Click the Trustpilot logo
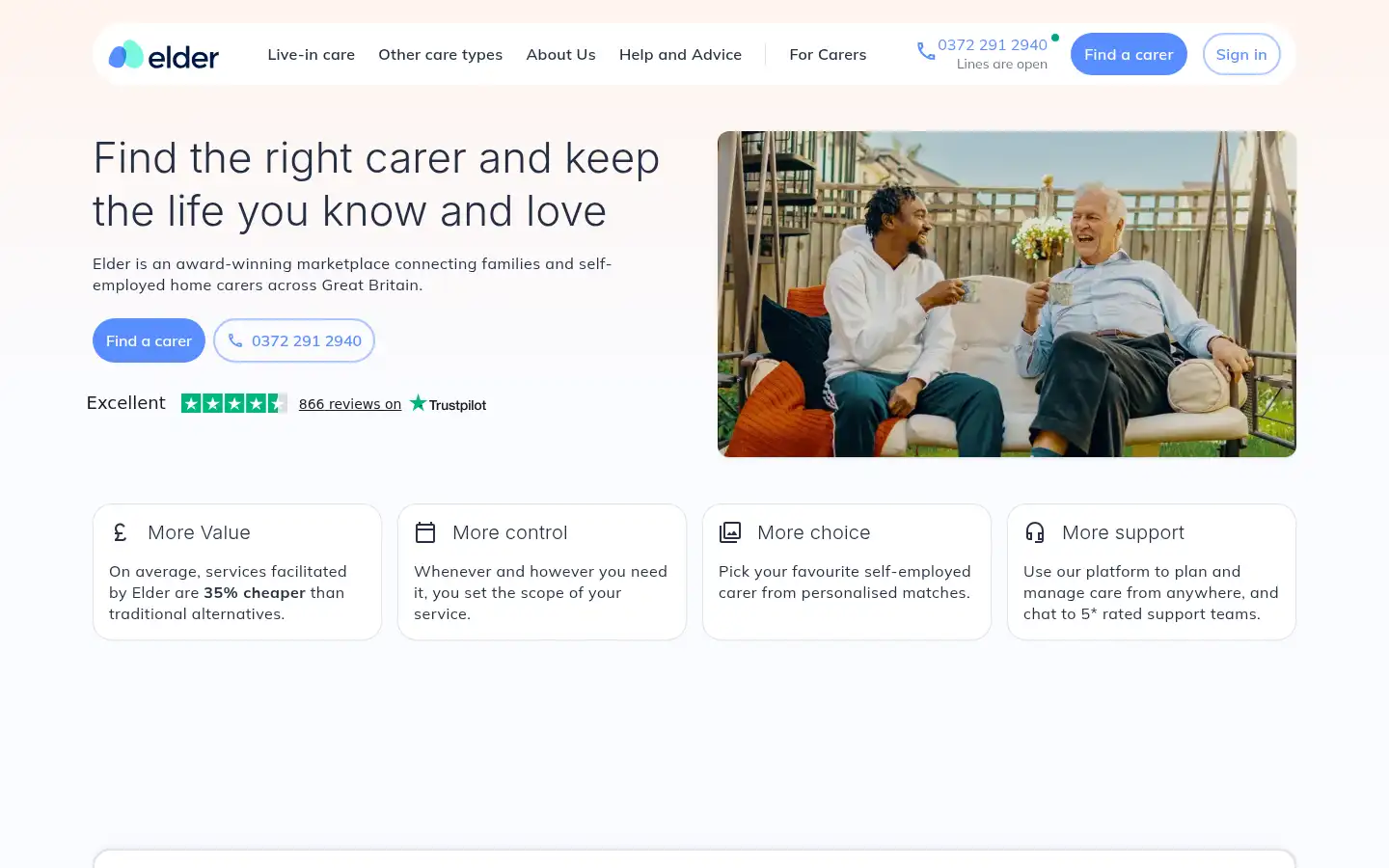 pyautogui.click(x=448, y=404)
